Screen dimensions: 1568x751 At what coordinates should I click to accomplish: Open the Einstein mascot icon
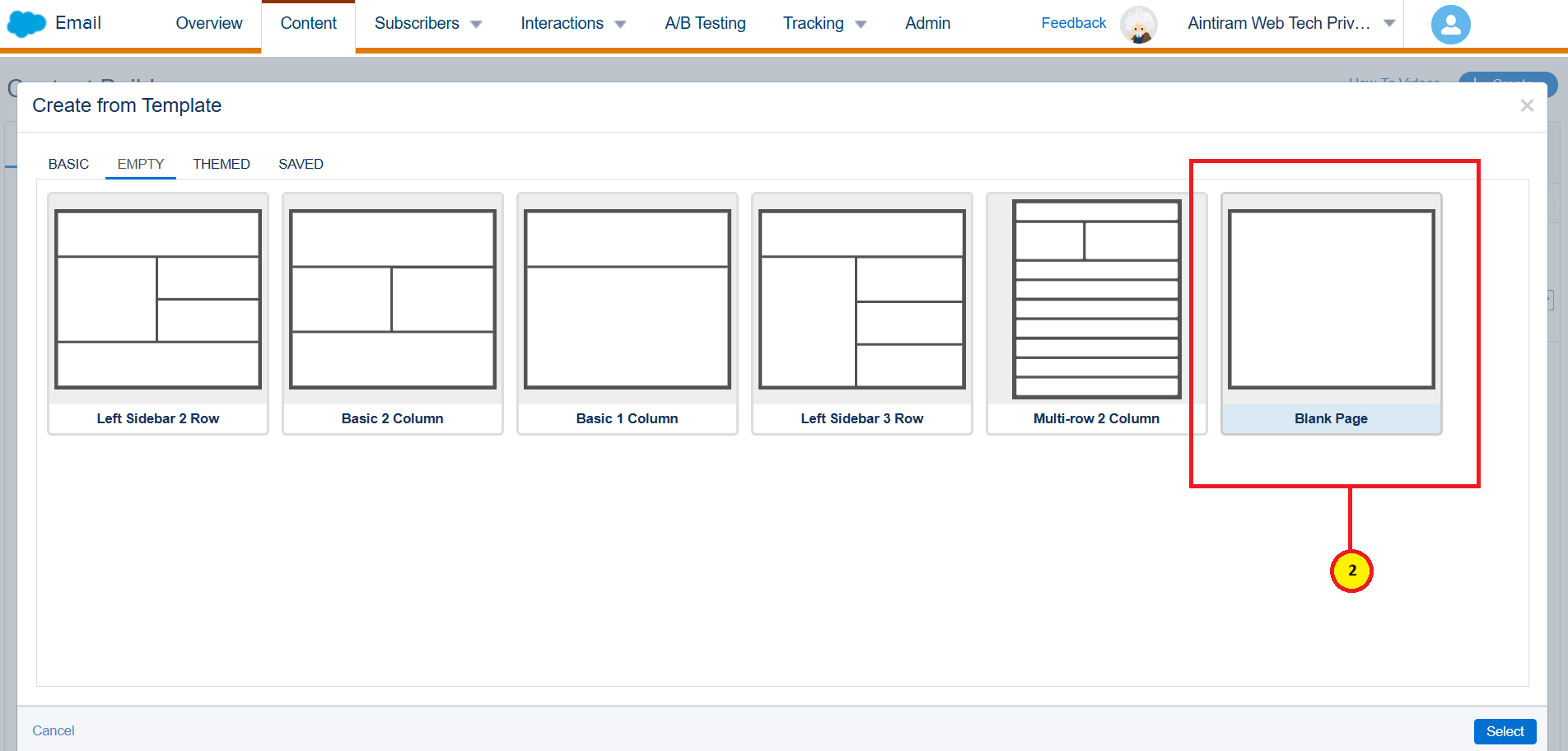1138,25
